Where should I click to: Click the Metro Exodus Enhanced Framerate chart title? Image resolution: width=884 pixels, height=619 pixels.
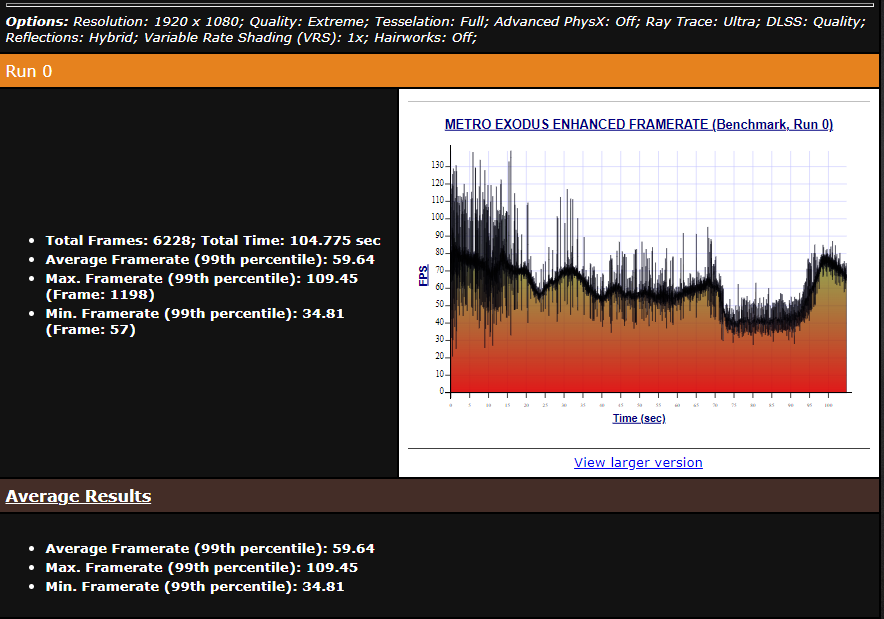(x=638, y=125)
